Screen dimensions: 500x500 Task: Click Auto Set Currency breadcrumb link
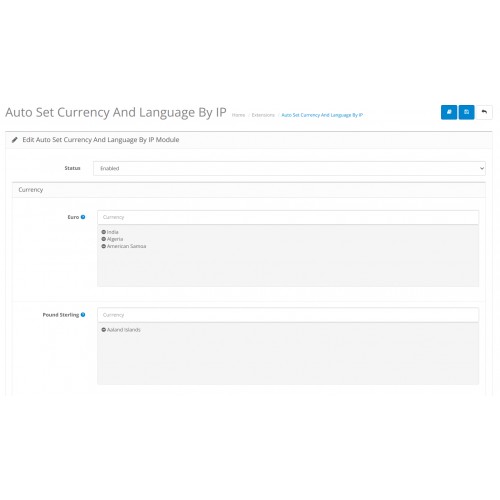click(x=322, y=115)
